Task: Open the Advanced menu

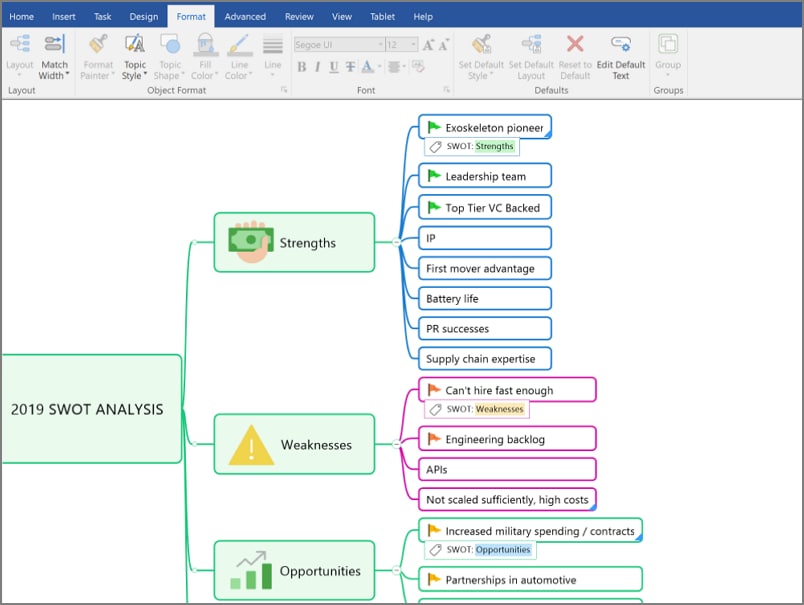Action: 245,16
